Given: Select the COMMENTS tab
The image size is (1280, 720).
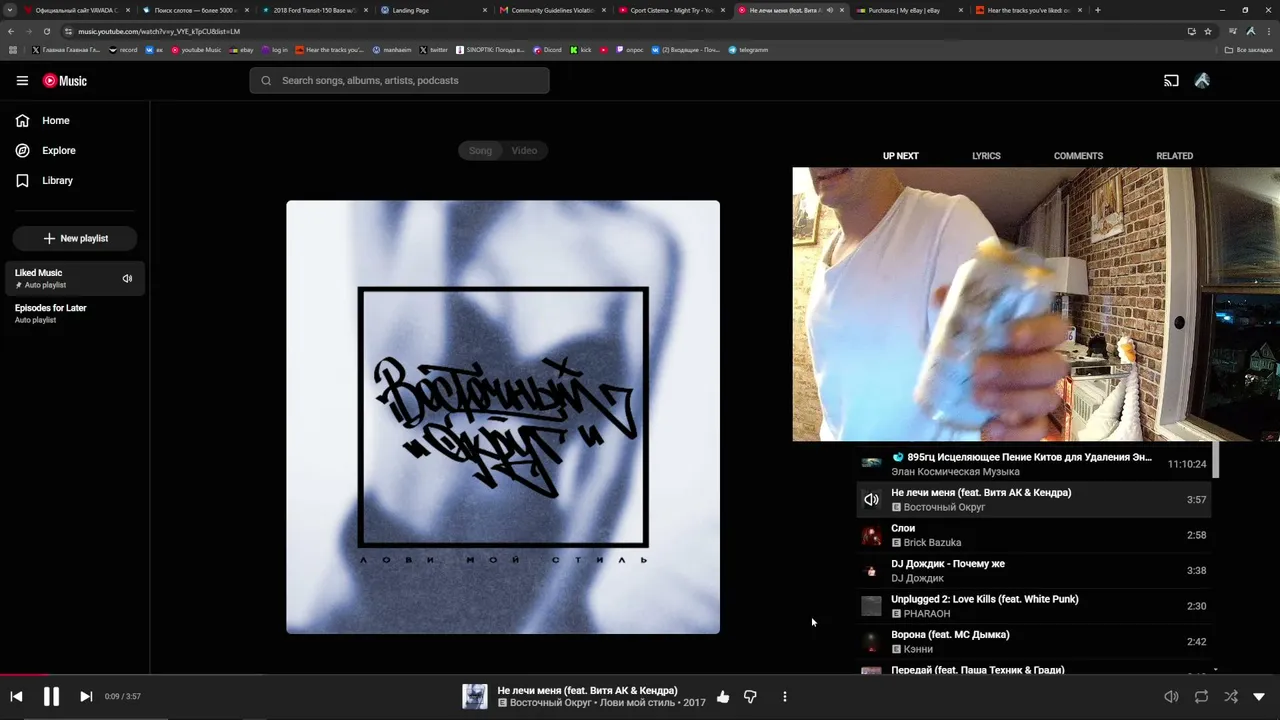Looking at the screenshot, I should [1078, 156].
